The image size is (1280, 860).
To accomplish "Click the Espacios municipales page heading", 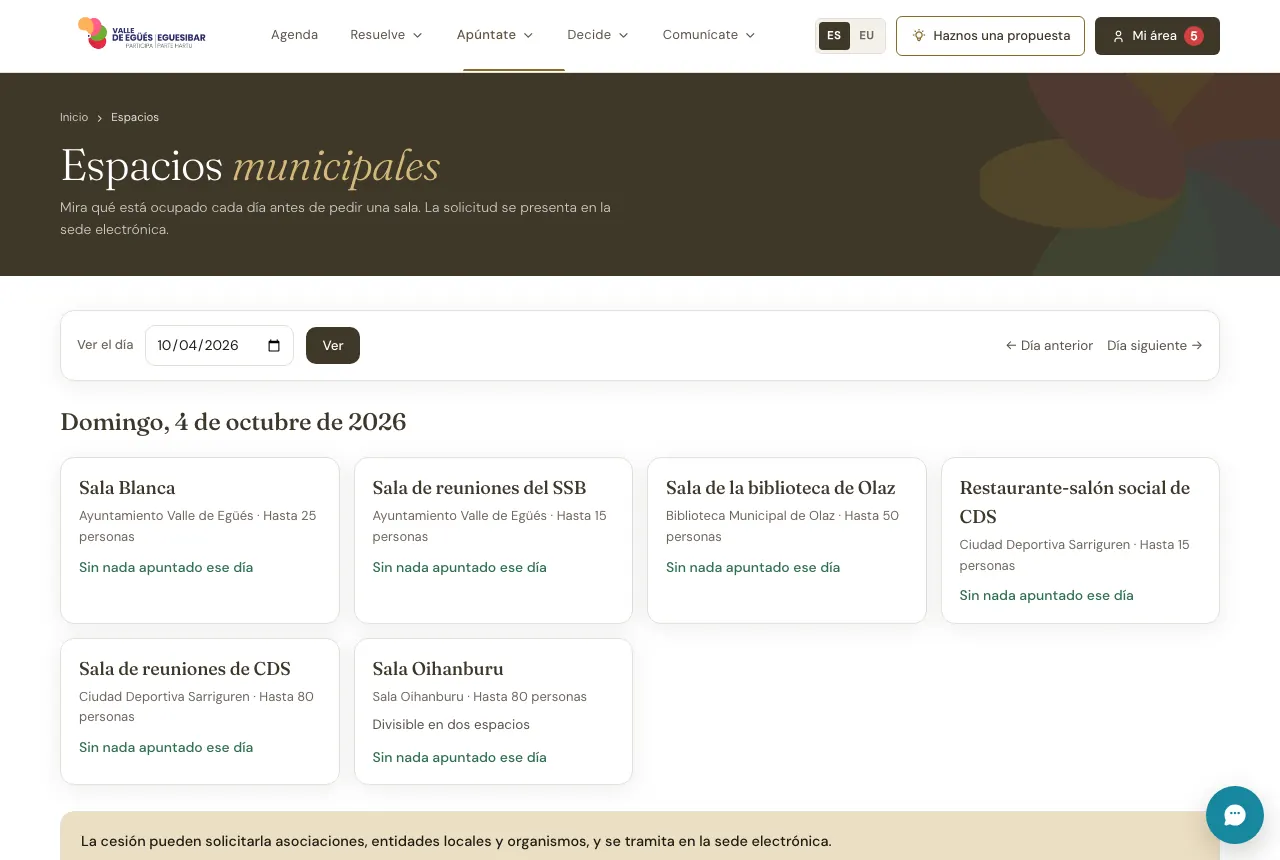I will point(250,166).
